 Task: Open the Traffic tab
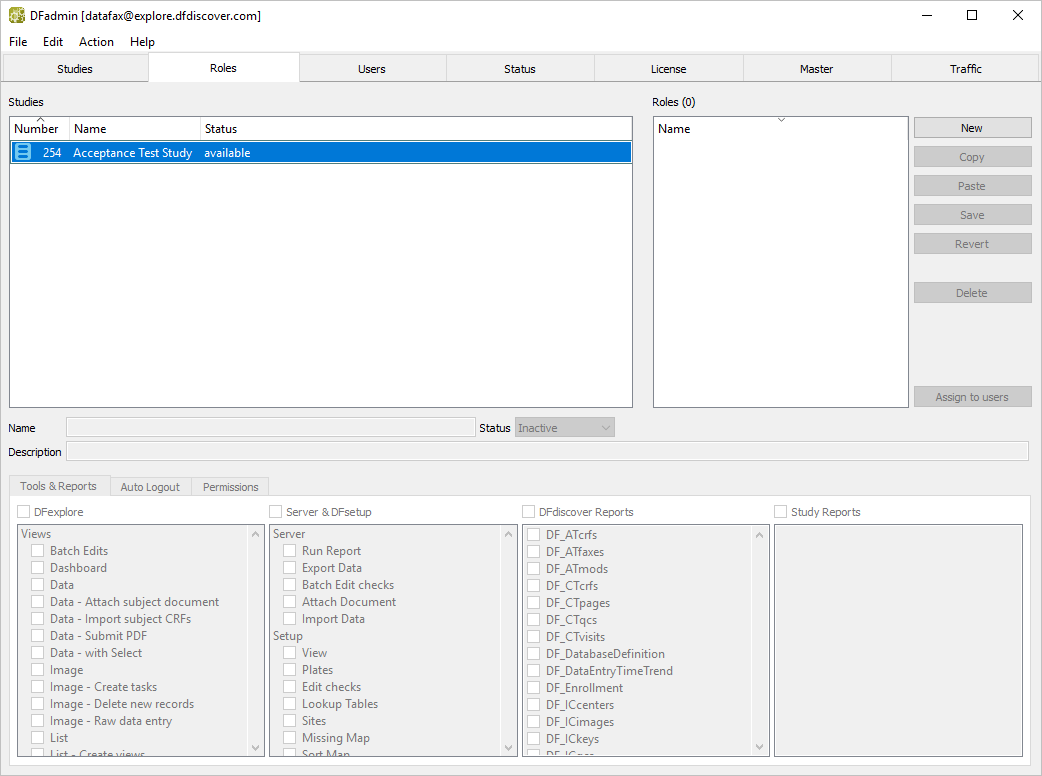point(965,69)
